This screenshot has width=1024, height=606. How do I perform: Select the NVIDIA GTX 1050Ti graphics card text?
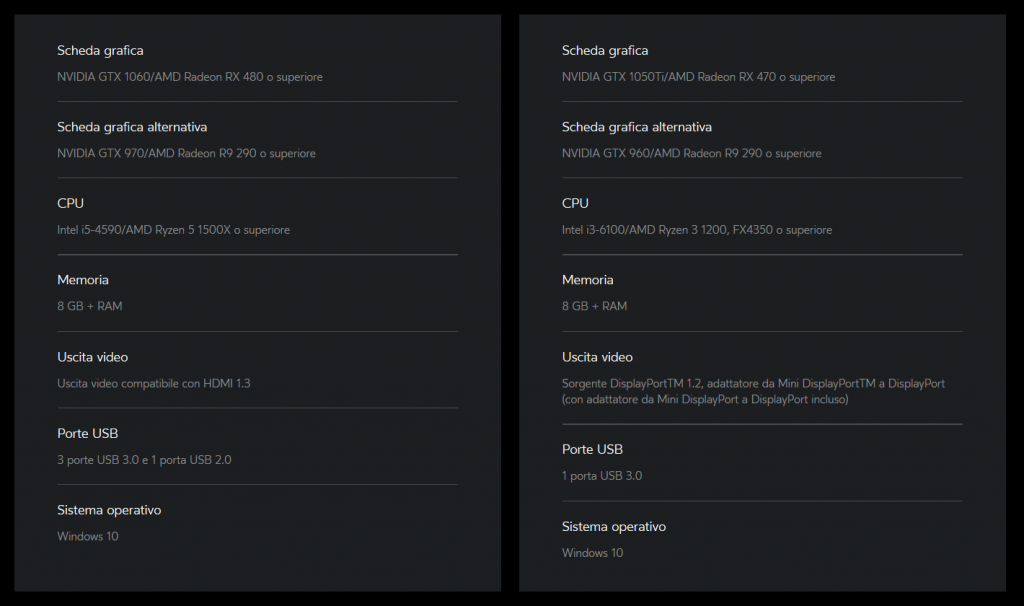tap(700, 76)
